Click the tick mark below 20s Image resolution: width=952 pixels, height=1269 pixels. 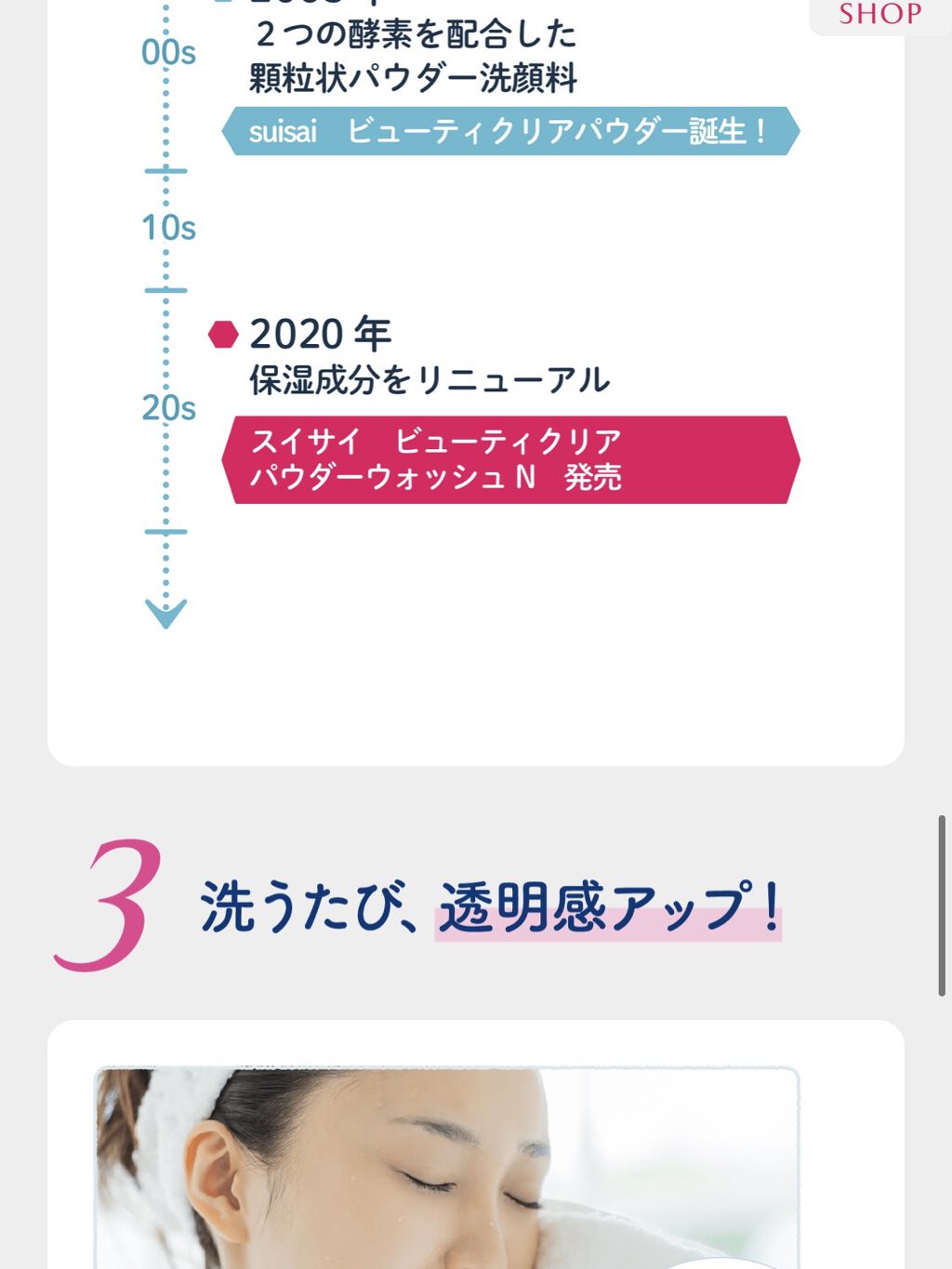[166, 532]
